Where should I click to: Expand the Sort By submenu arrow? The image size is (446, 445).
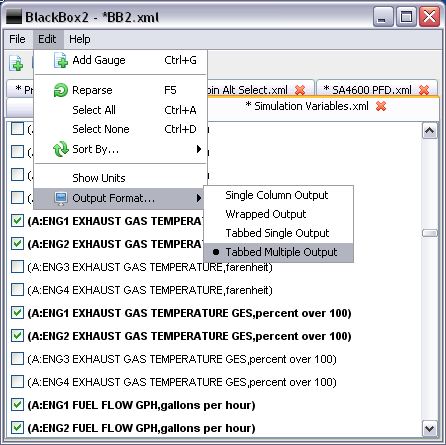click(x=199, y=149)
